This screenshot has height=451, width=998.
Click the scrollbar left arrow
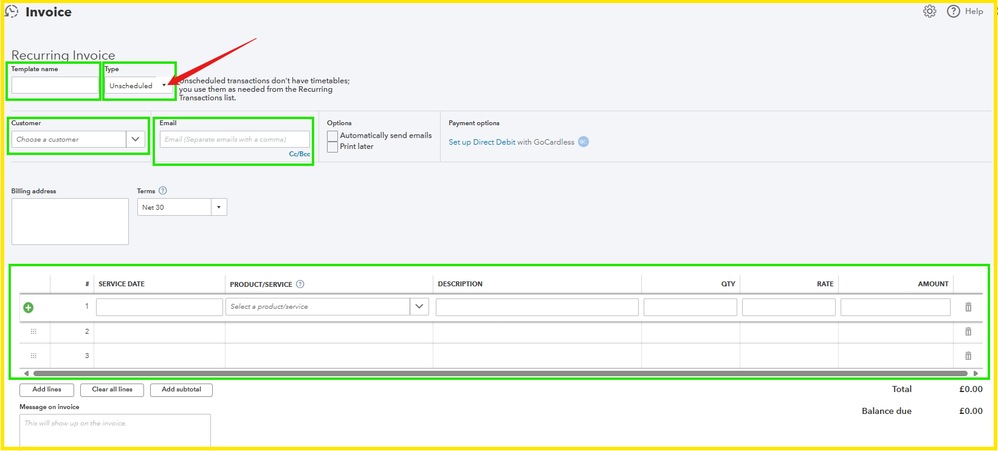(26, 373)
